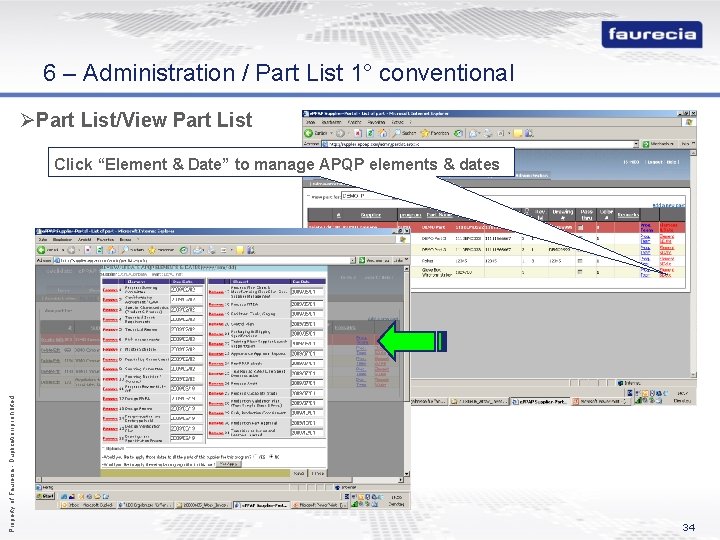Click Inbox Microsoft Outlook item on front taskbar

88,505
